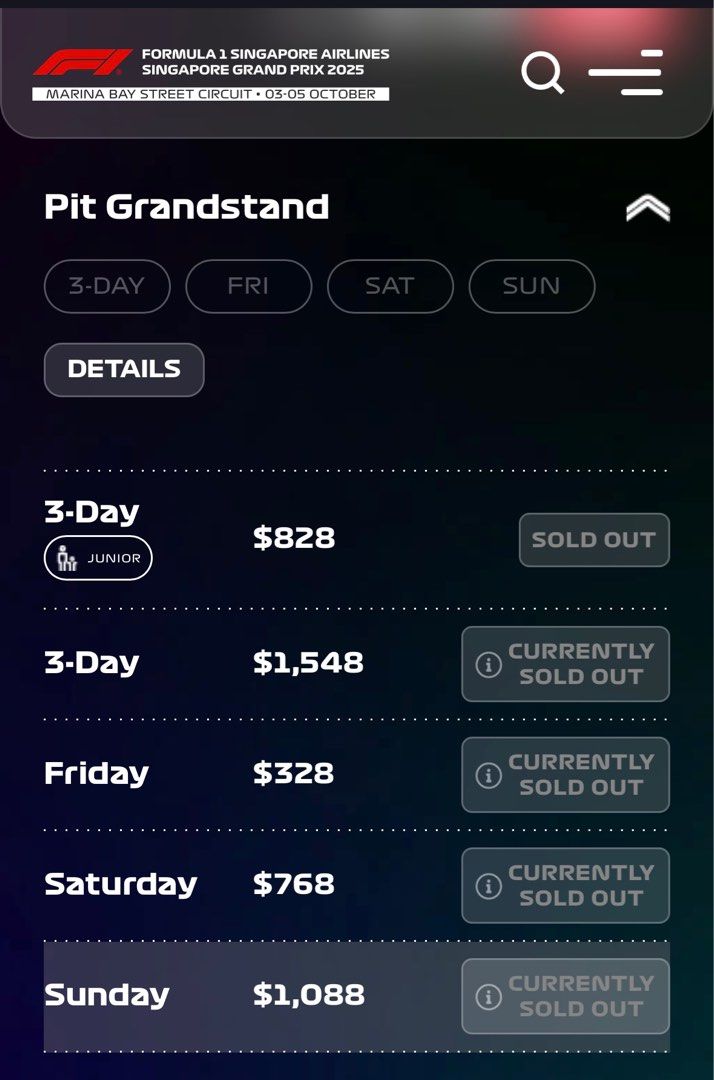Toggle the SAT ticket filter
The width and height of the screenshot is (714, 1080).
click(390, 286)
